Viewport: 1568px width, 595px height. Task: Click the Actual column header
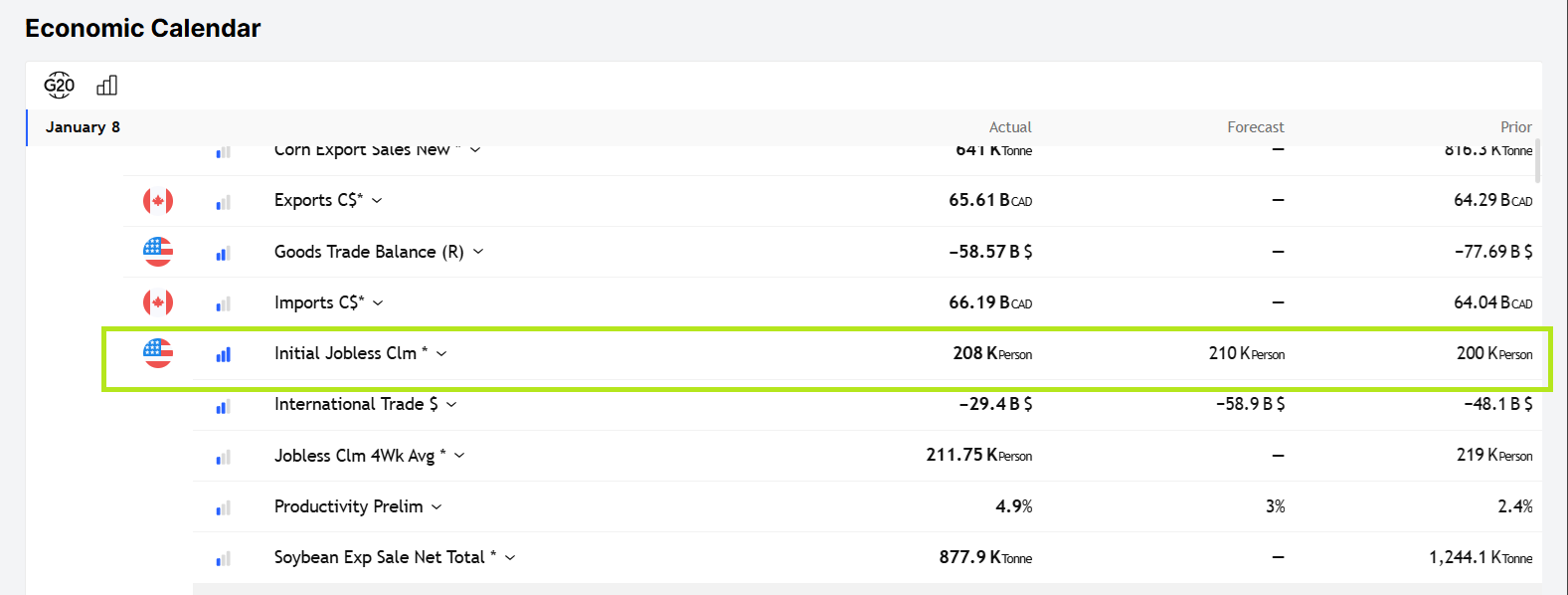coord(1009,127)
